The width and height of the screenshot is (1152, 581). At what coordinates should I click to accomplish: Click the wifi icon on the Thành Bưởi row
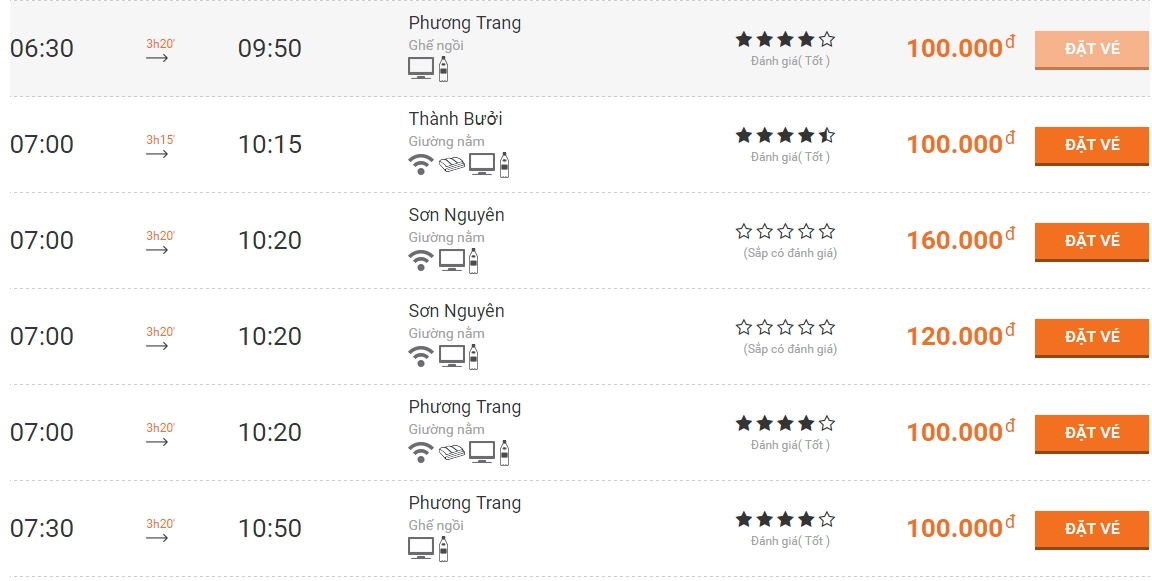click(420, 165)
